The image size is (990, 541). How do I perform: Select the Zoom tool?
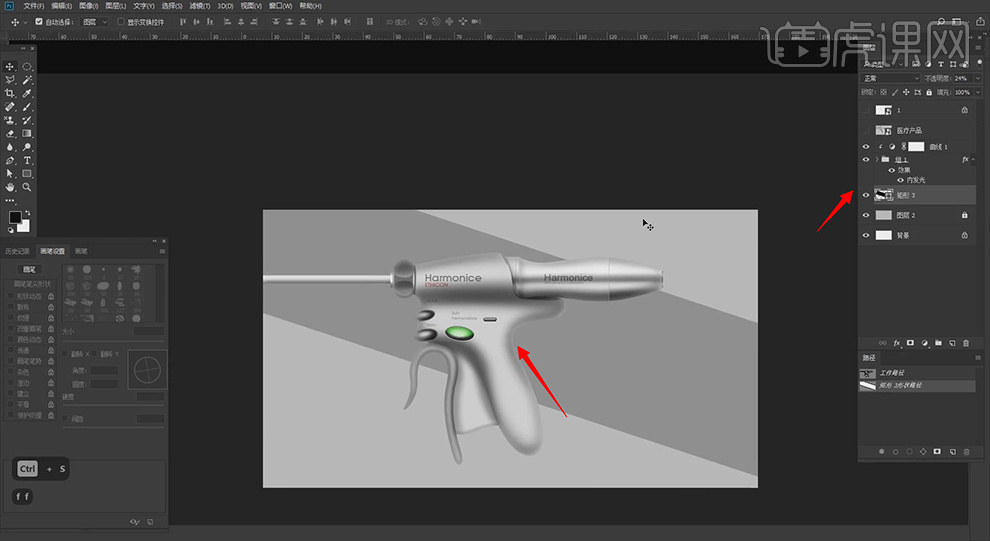(x=27, y=187)
